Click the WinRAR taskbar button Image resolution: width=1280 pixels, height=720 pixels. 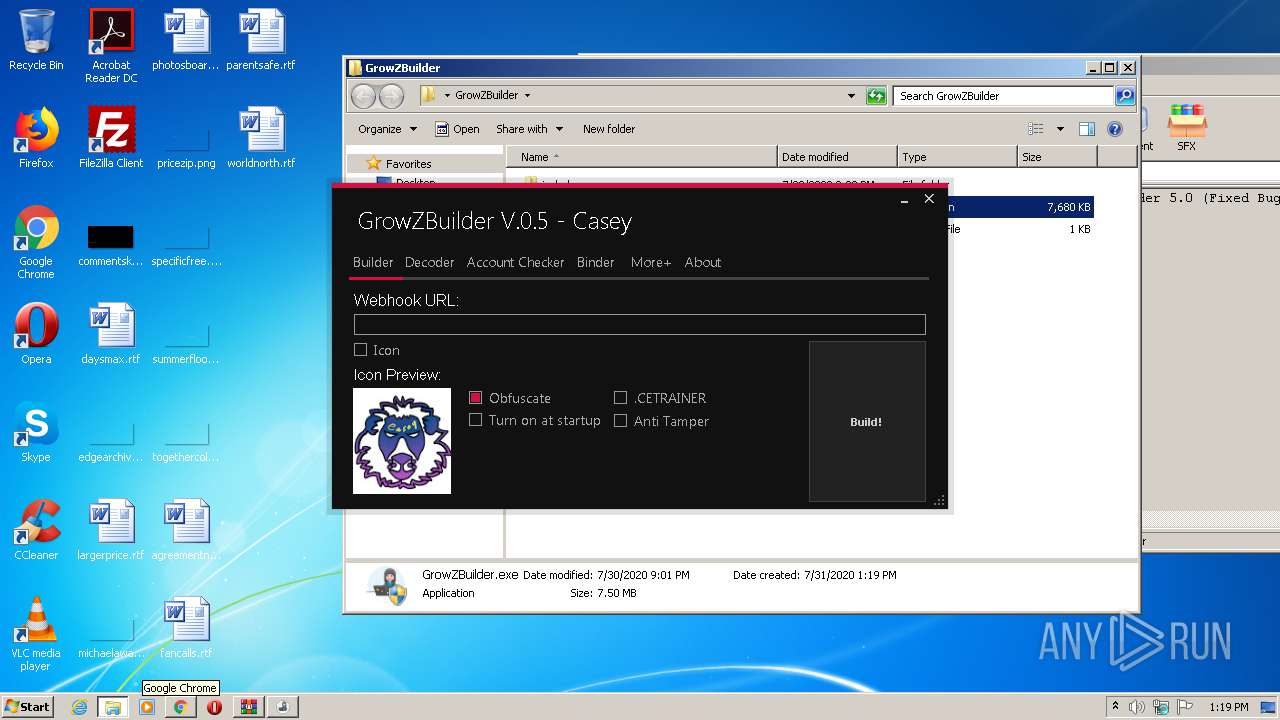click(x=248, y=707)
